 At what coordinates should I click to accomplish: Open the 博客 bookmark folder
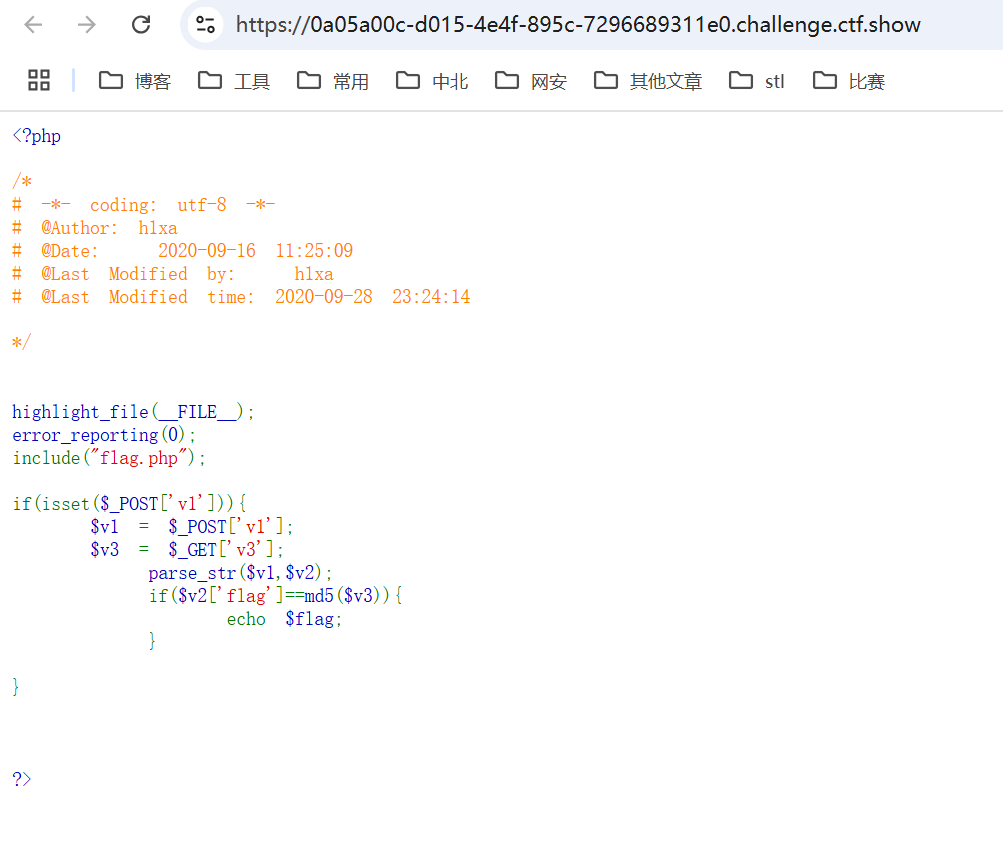point(135,81)
